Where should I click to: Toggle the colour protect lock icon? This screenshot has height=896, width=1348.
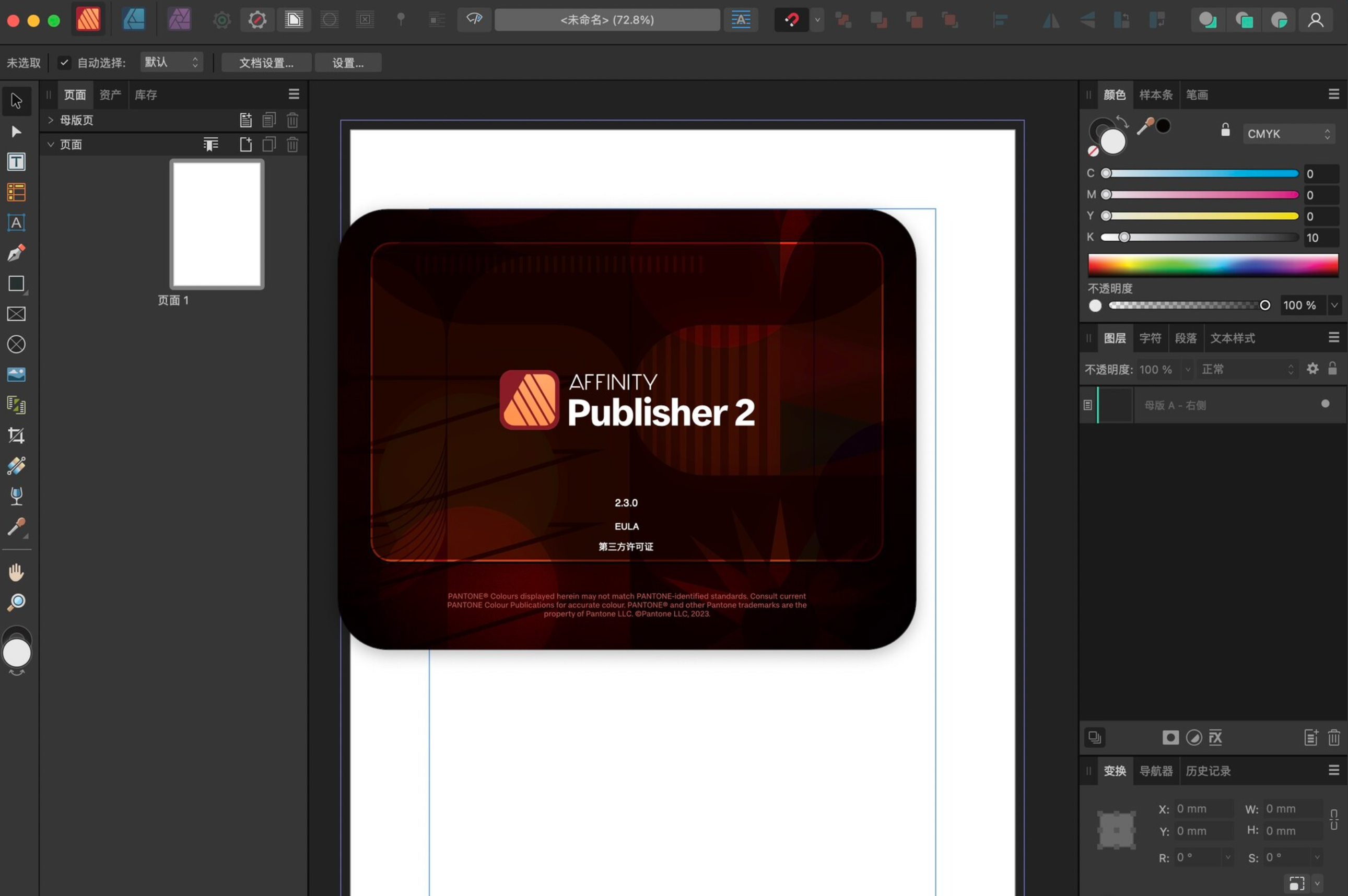click(x=1225, y=131)
